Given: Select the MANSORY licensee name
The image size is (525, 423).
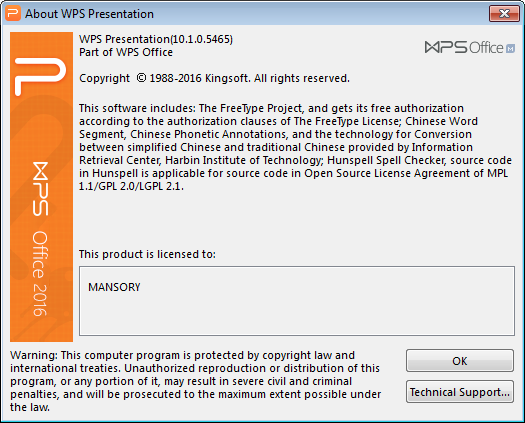Looking at the screenshot, I should [114, 287].
